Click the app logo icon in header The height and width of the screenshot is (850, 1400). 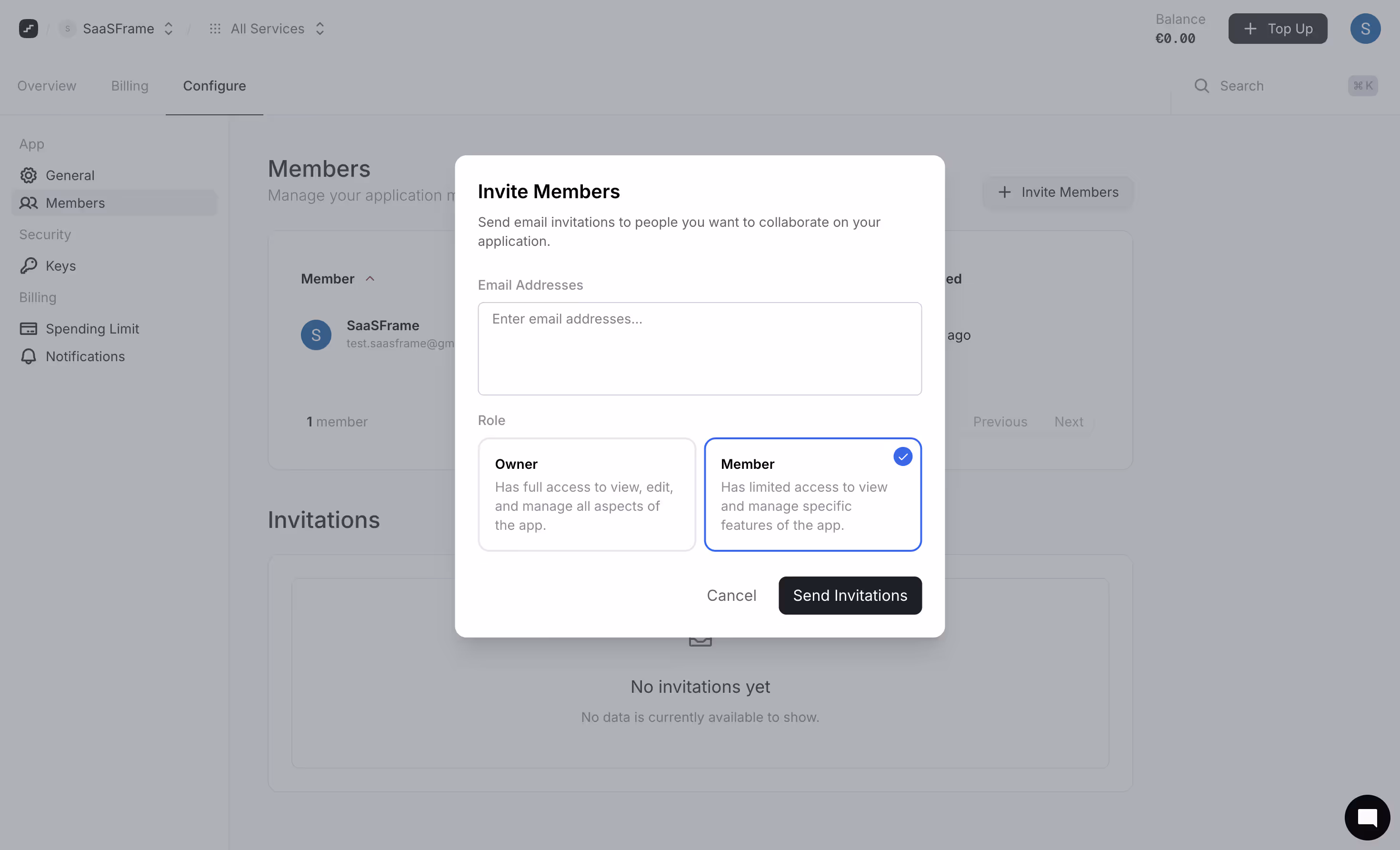click(29, 29)
